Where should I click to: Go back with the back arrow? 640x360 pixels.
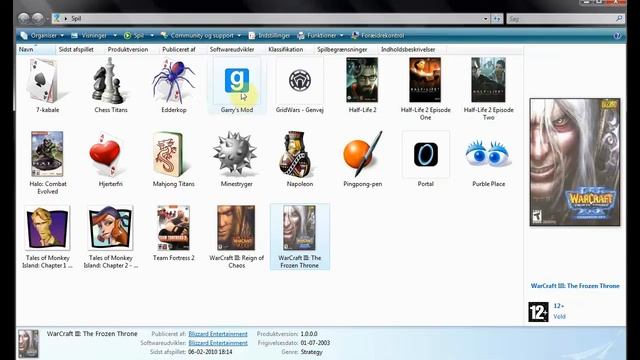(x=24, y=18)
